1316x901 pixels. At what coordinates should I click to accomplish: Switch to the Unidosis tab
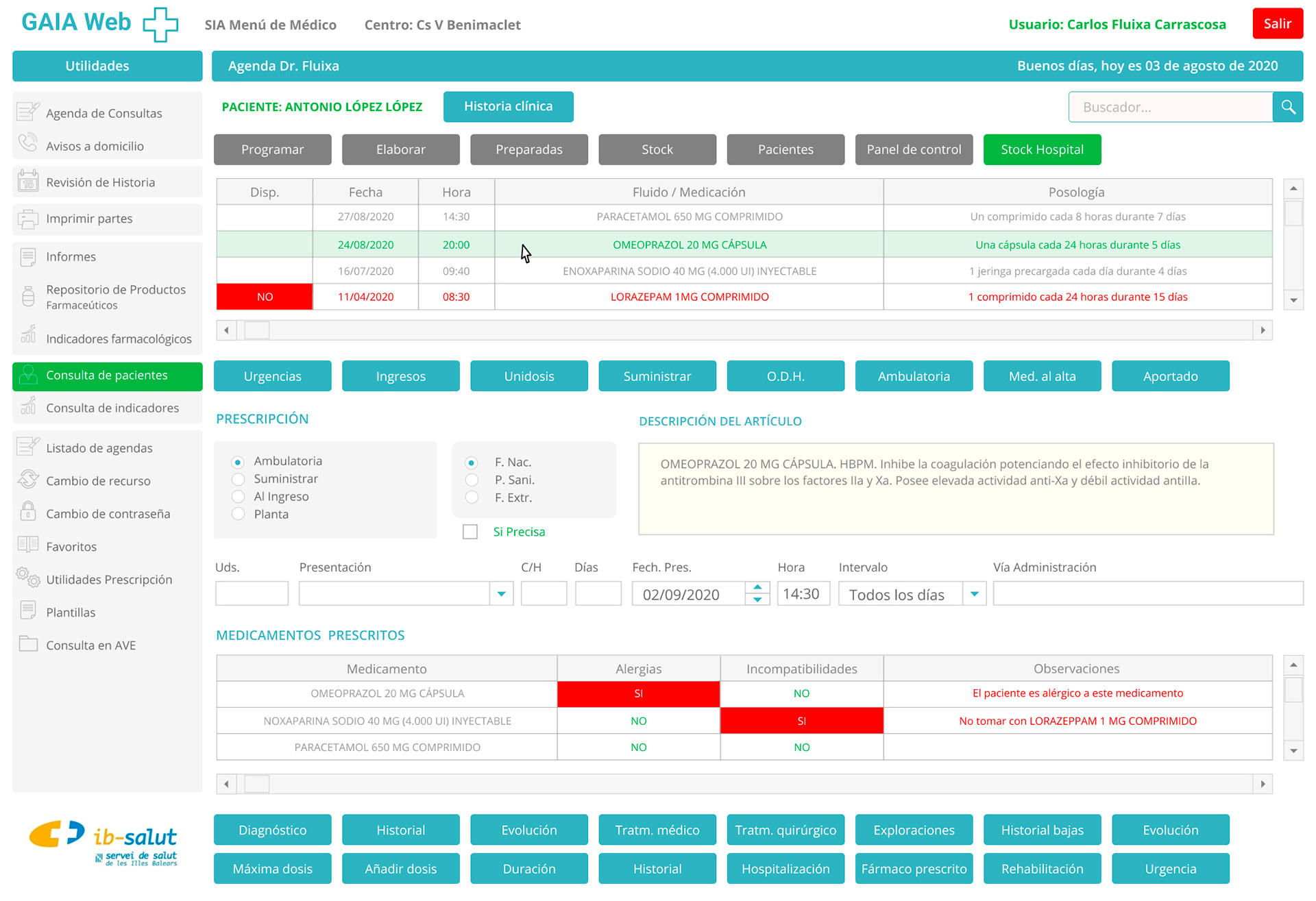click(528, 376)
